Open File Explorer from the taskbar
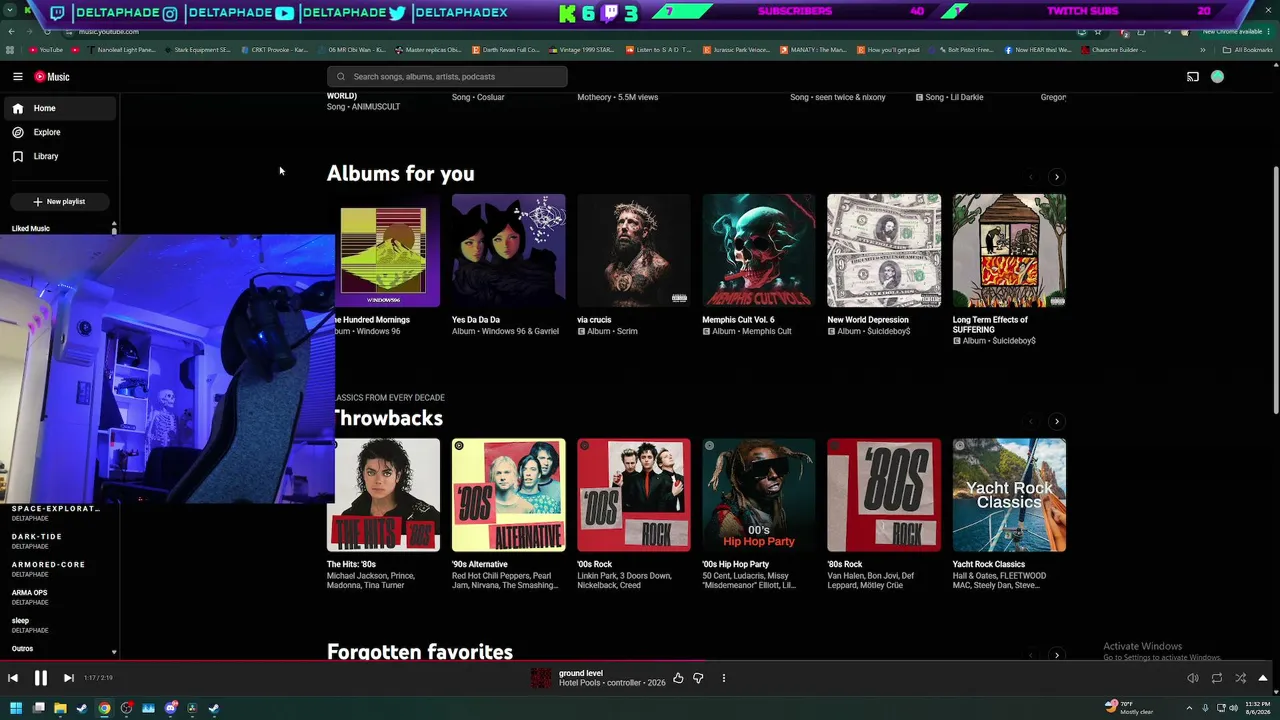The width and height of the screenshot is (1280, 720). [60, 708]
